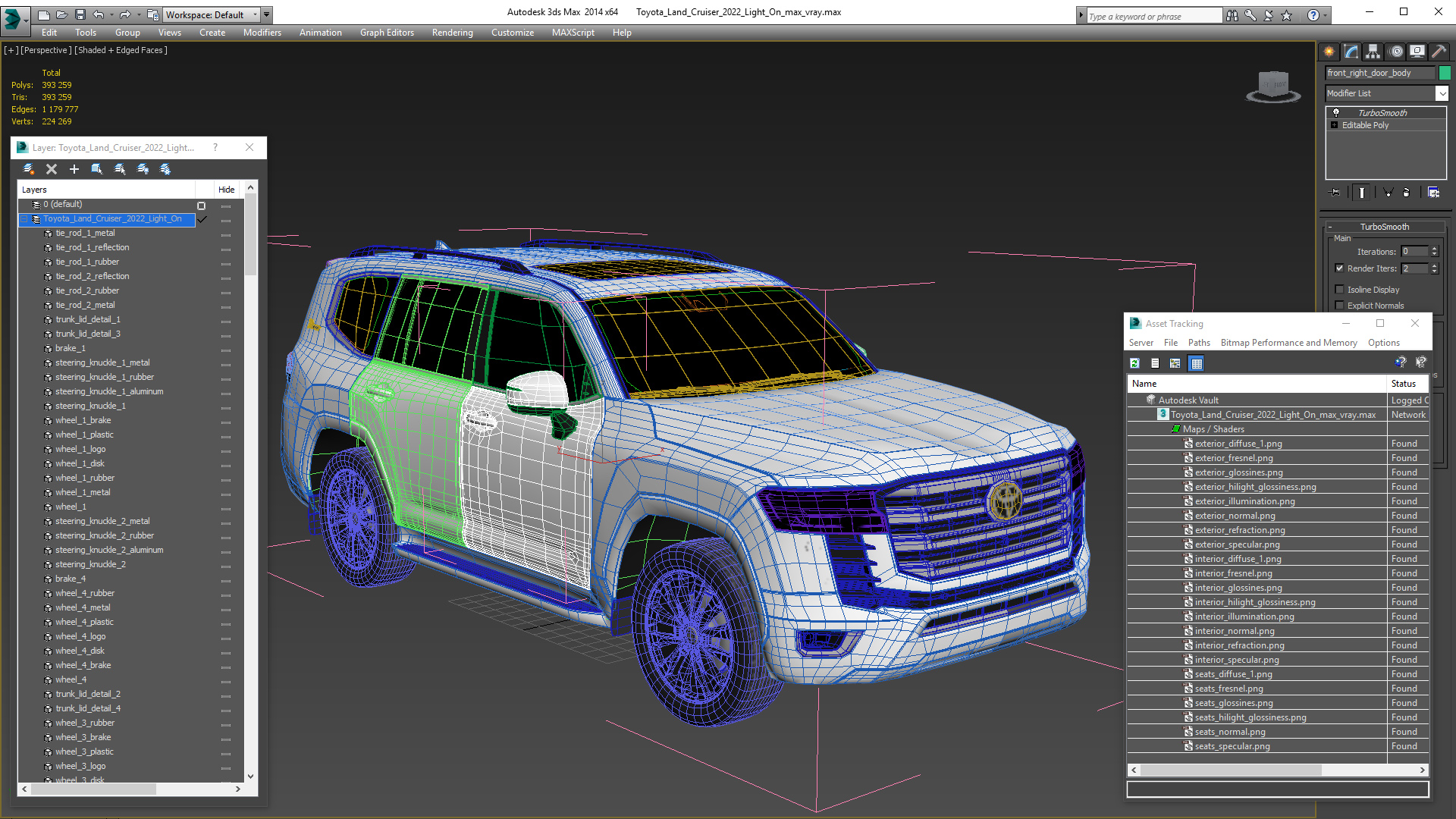Screen dimensions: 1456x819
Task: Click the Redo arrow icon
Action: pyautogui.click(x=124, y=14)
